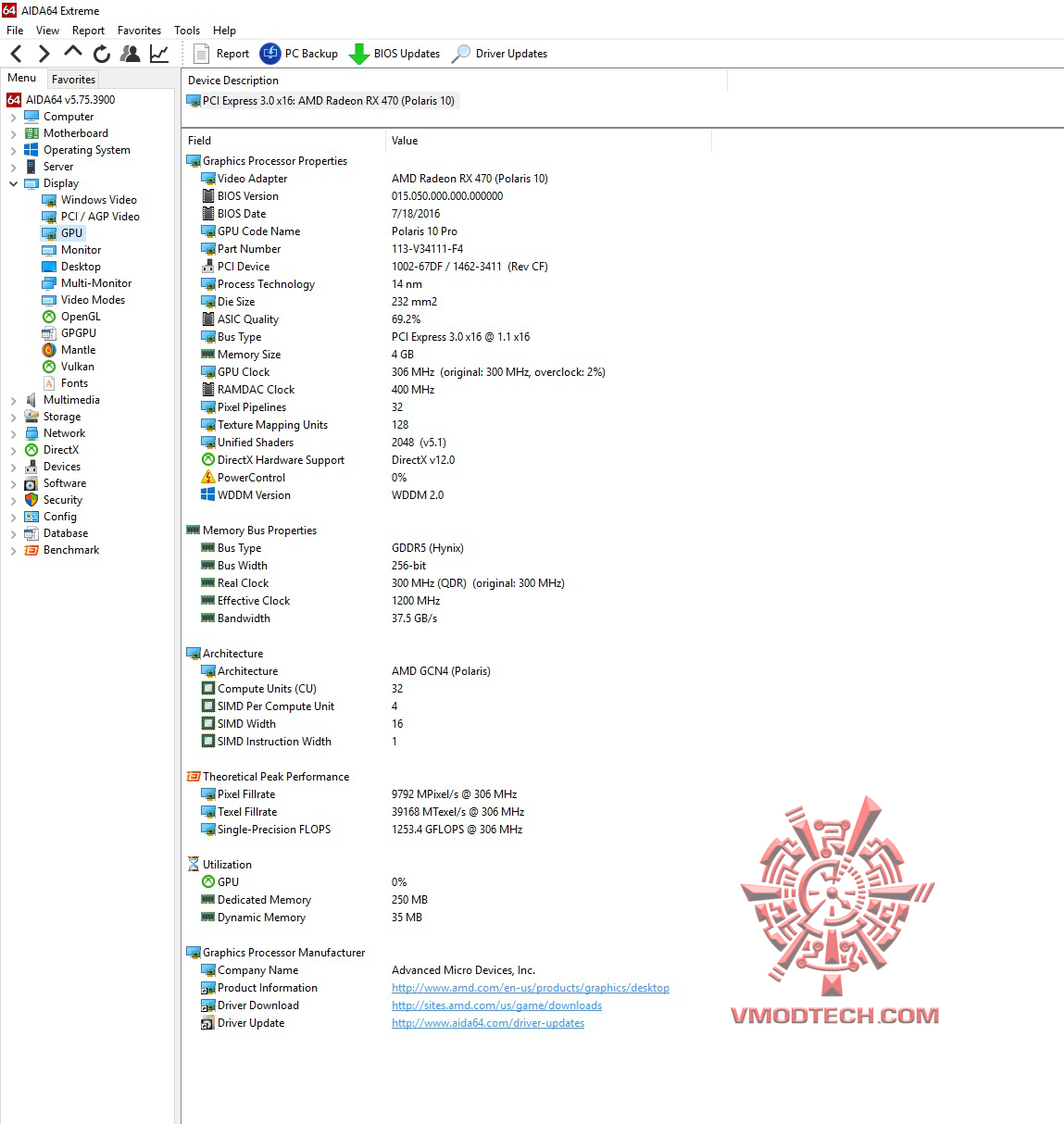Expand the Multimedia tree node
Viewport: 1064px width, 1124px height.
tap(13, 400)
